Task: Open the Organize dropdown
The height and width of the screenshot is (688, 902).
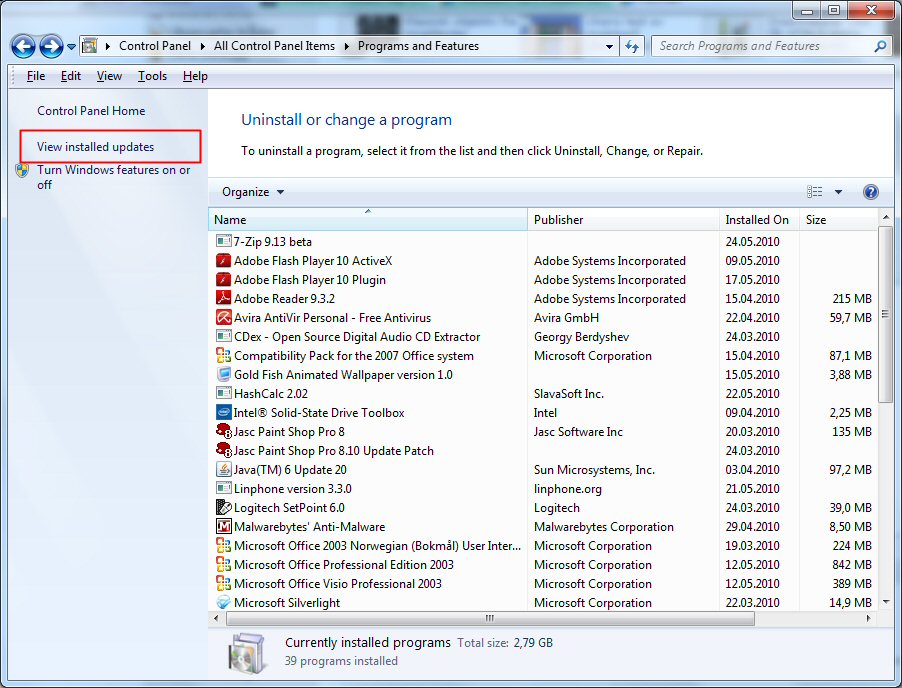Action: coord(253,192)
